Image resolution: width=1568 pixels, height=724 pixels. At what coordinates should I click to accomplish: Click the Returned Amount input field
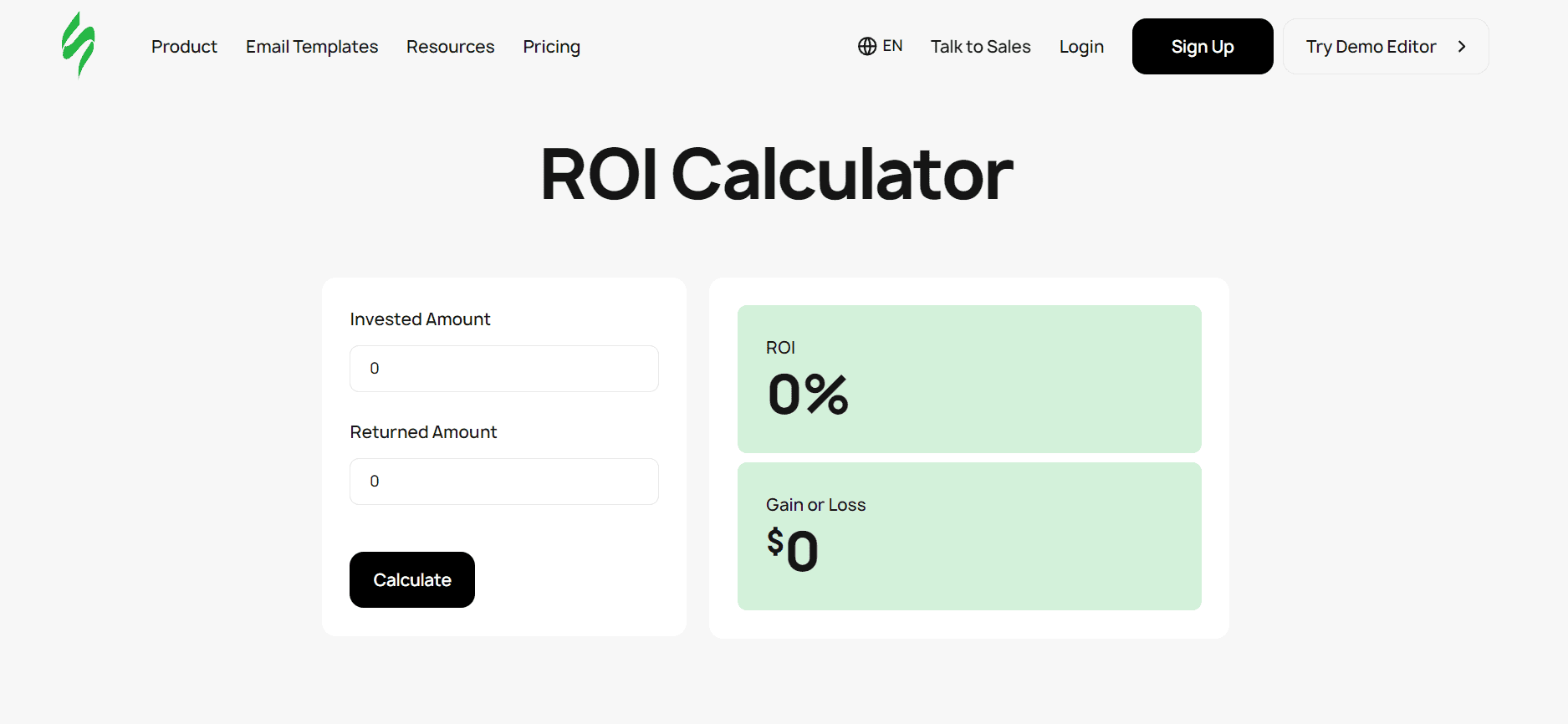[503, 481]
